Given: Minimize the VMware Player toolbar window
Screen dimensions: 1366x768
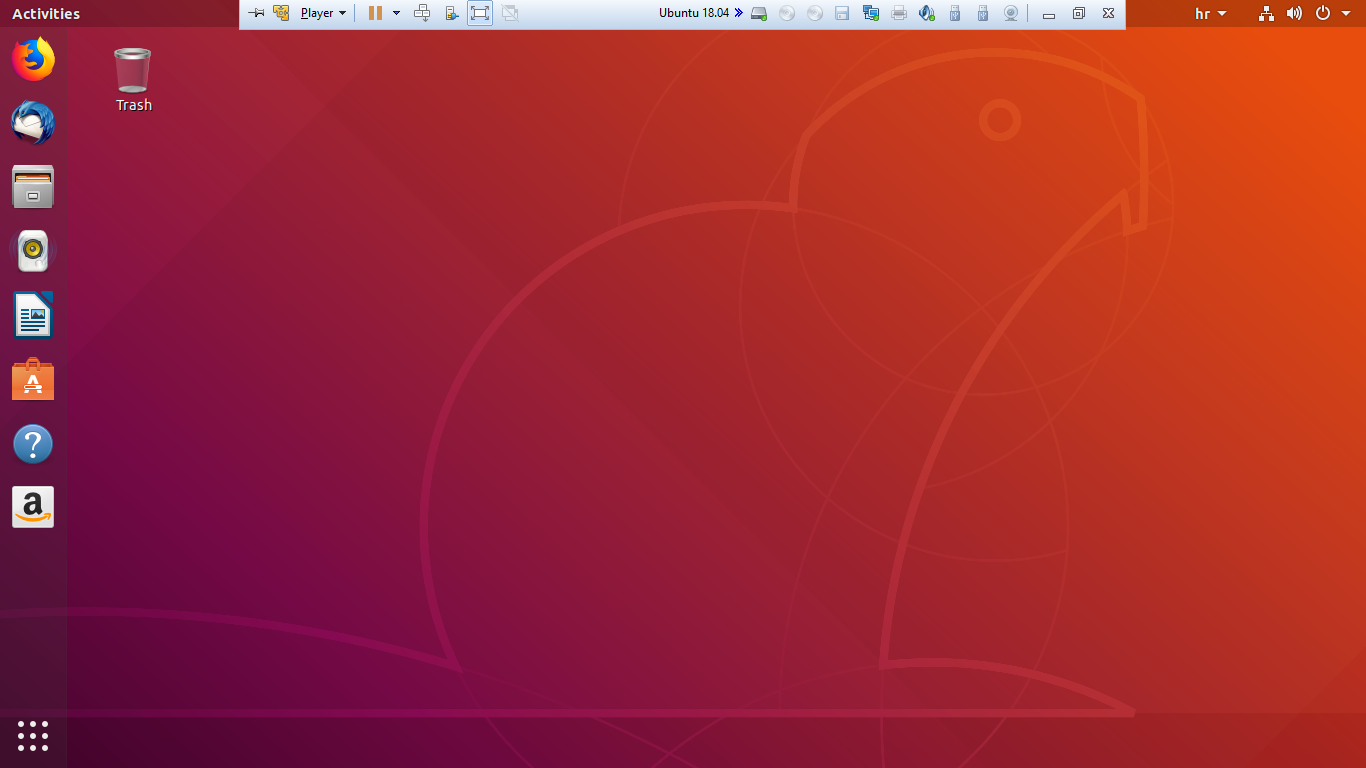Looking at the screenshot, I should pyautogui.click(x=1049, y=14).
